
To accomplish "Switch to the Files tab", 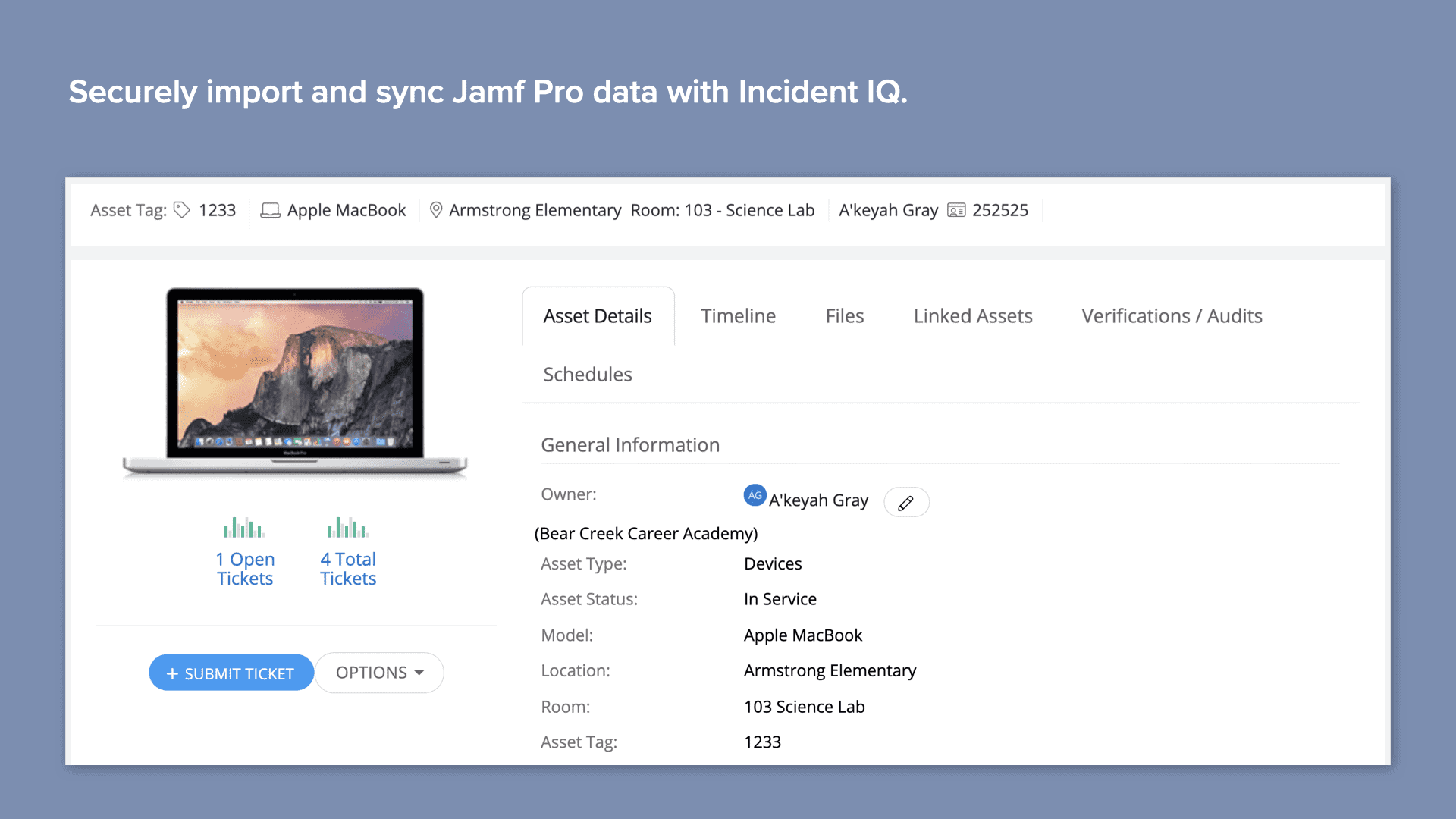I will 844,316.
